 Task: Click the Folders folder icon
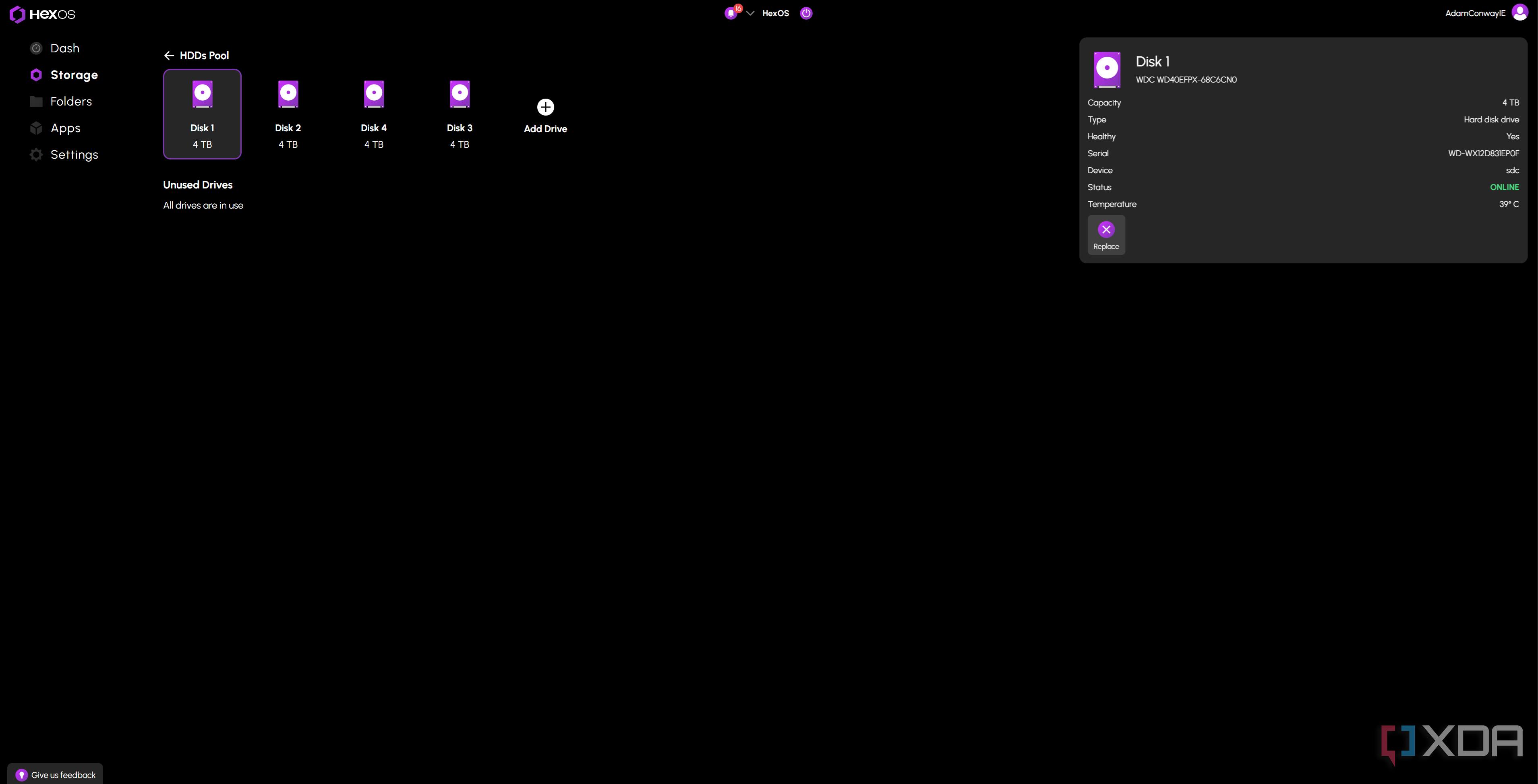pos(36,101)
